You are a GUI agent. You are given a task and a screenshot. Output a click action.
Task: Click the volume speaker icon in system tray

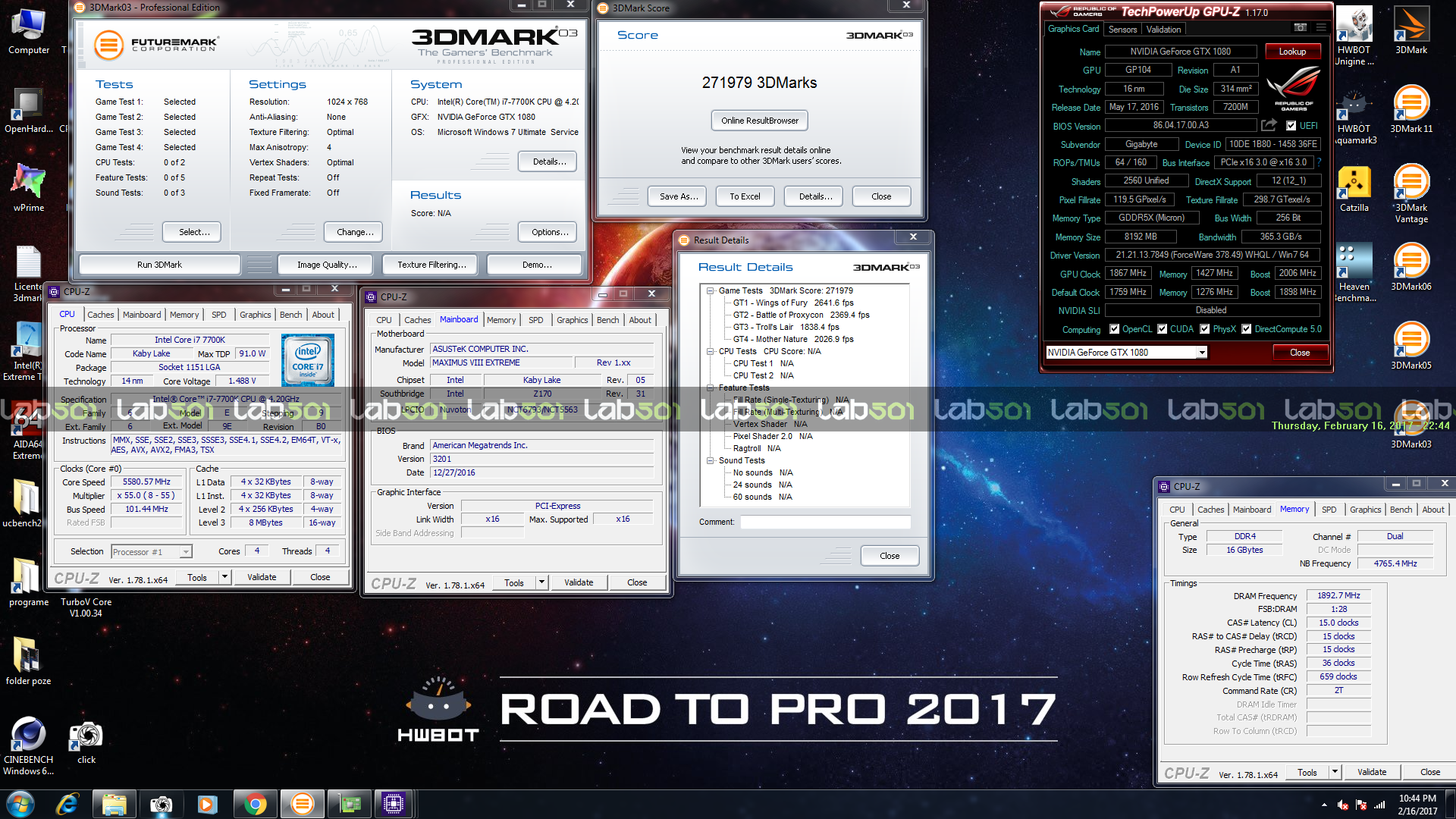pos(1343,805)
